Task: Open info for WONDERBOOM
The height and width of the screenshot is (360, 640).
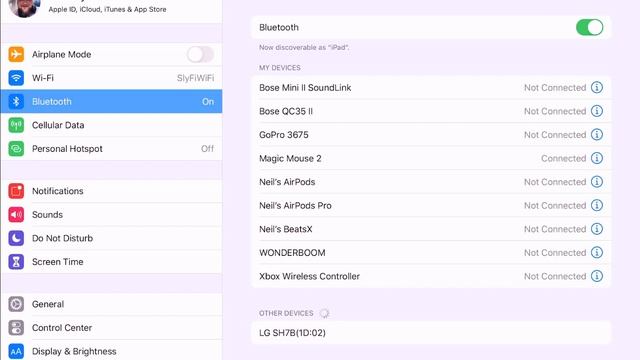Action: coord(597,253)
